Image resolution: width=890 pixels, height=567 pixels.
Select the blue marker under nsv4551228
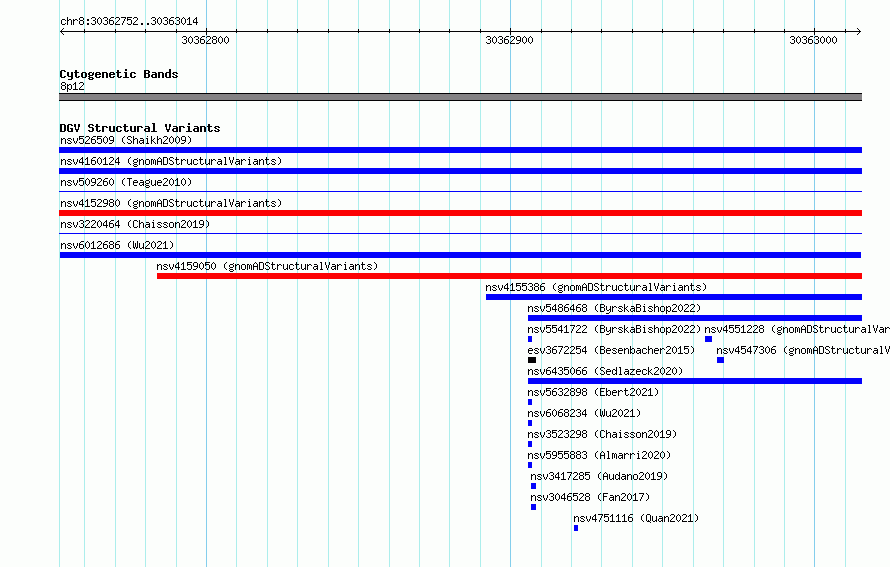pos(708,339)
